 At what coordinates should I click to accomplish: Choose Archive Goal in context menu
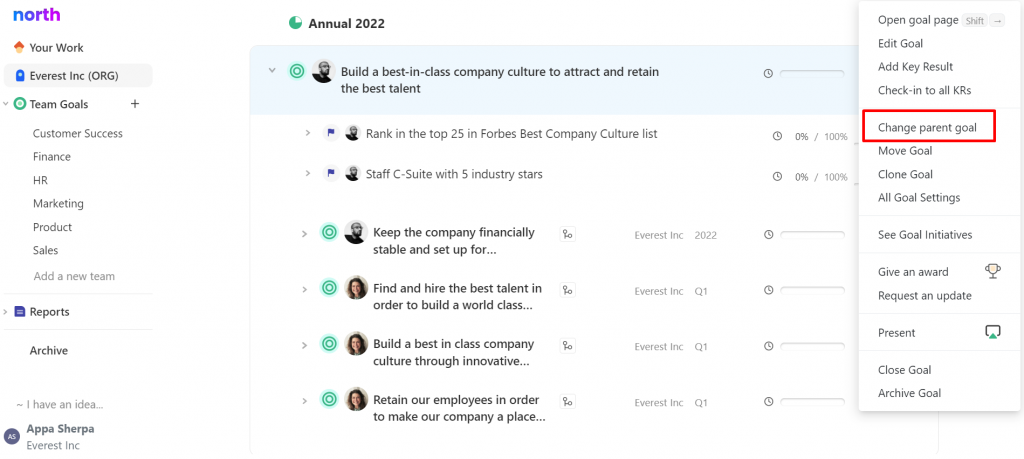pos(909,393)
